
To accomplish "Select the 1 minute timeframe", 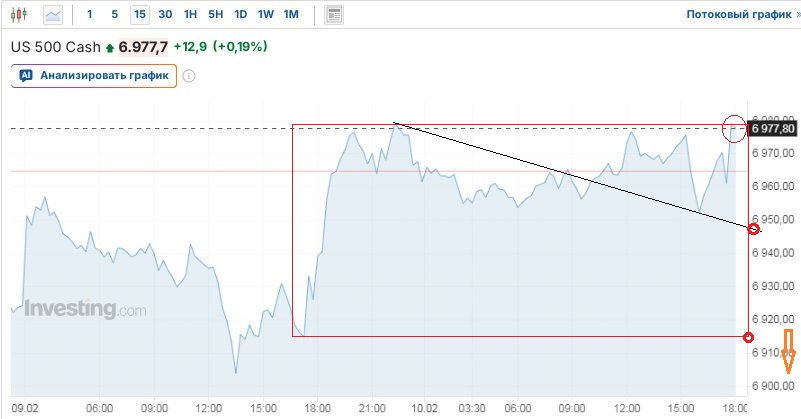I will click(90, 15).
